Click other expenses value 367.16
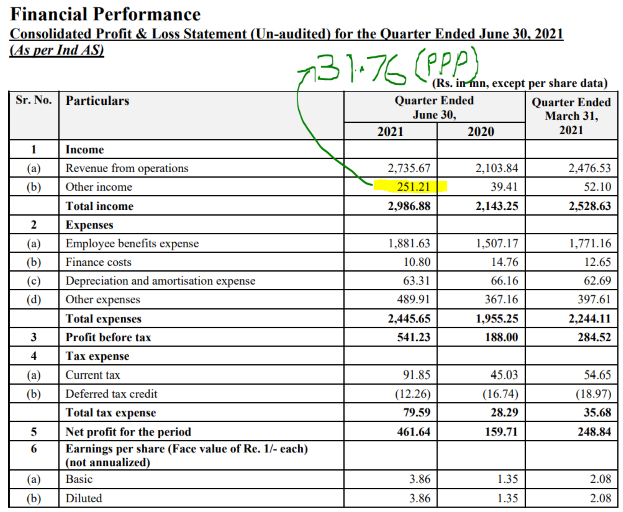The width and height of the screenshot is (623, 512). [x=501, y=299]
